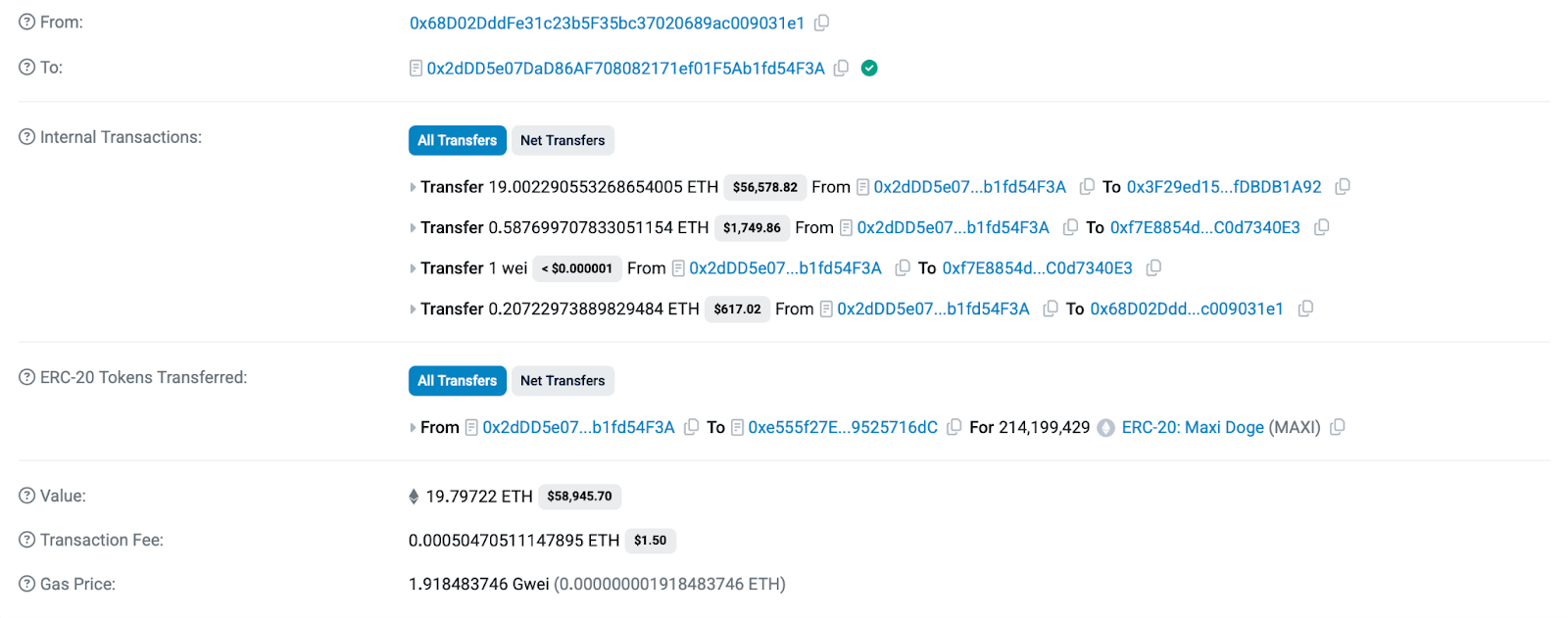The width and height of the screenshot is (1568, 618).
Task: Copy the 0xe555f27E...9525716dC address
Action: click(x=954, y=427)
